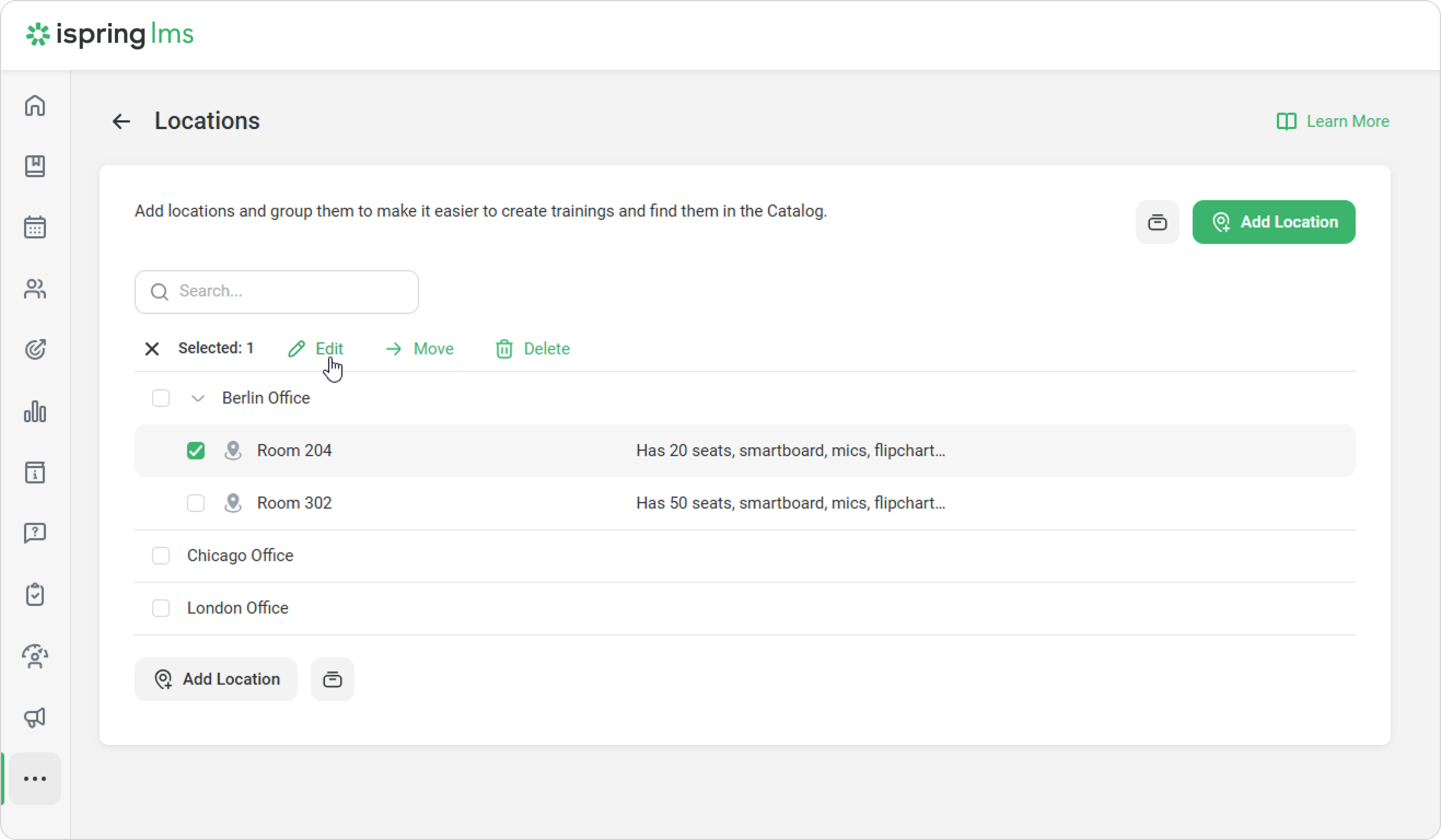The width and height of the screenshot is (1441, 840).
Task: Open the calendar icon in sidebar
Action: [35, 227]
